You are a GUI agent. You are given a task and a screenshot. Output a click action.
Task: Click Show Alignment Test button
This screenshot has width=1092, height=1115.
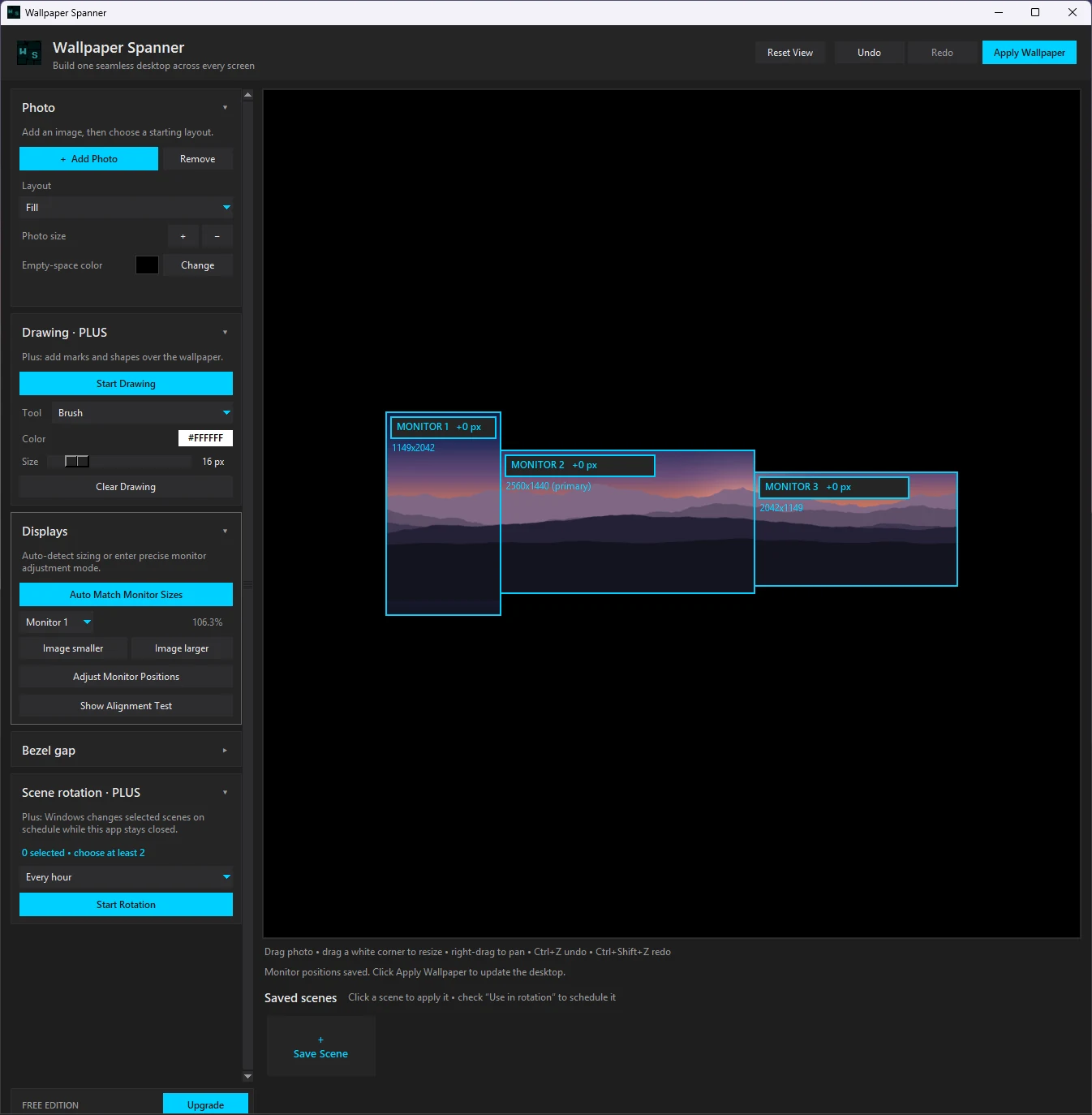tap(126, 706)
